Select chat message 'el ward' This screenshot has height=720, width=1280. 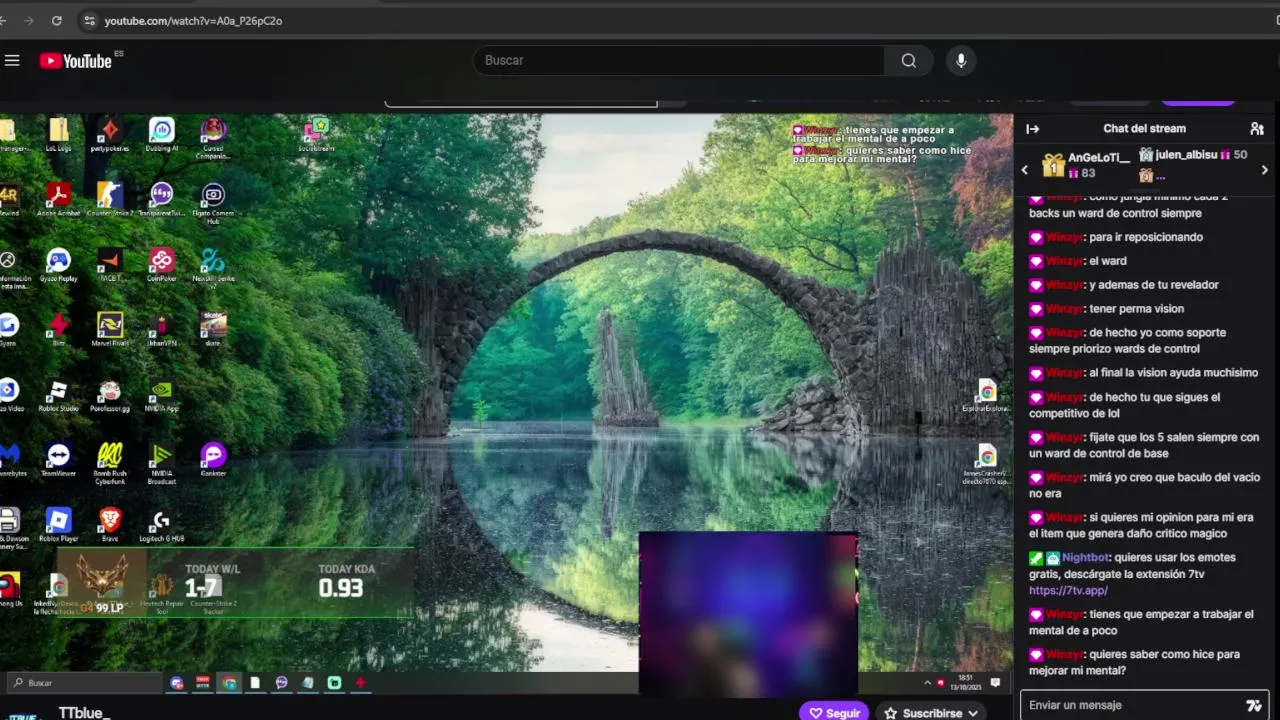[1108, 261]
